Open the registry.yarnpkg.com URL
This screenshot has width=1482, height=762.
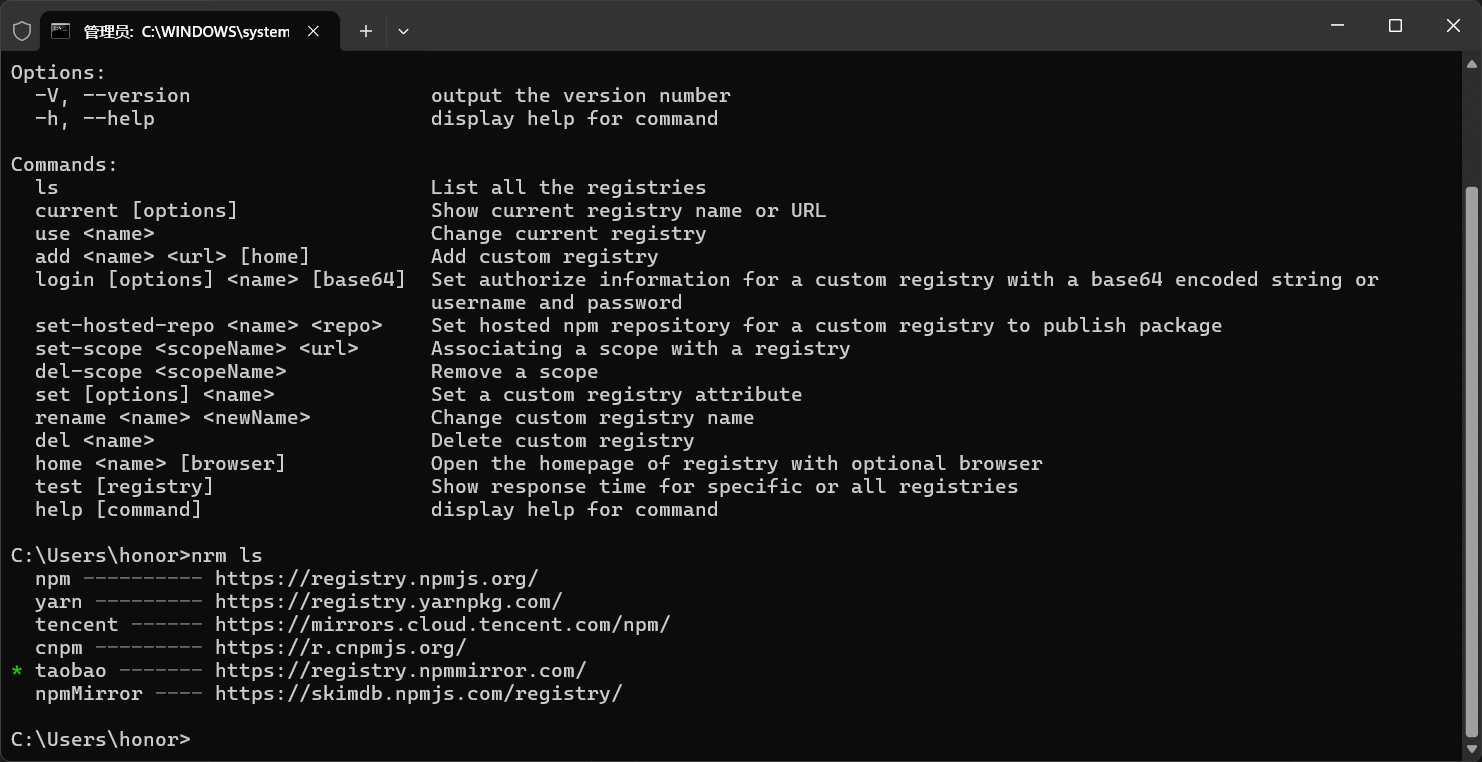click(x=388, y=601)
